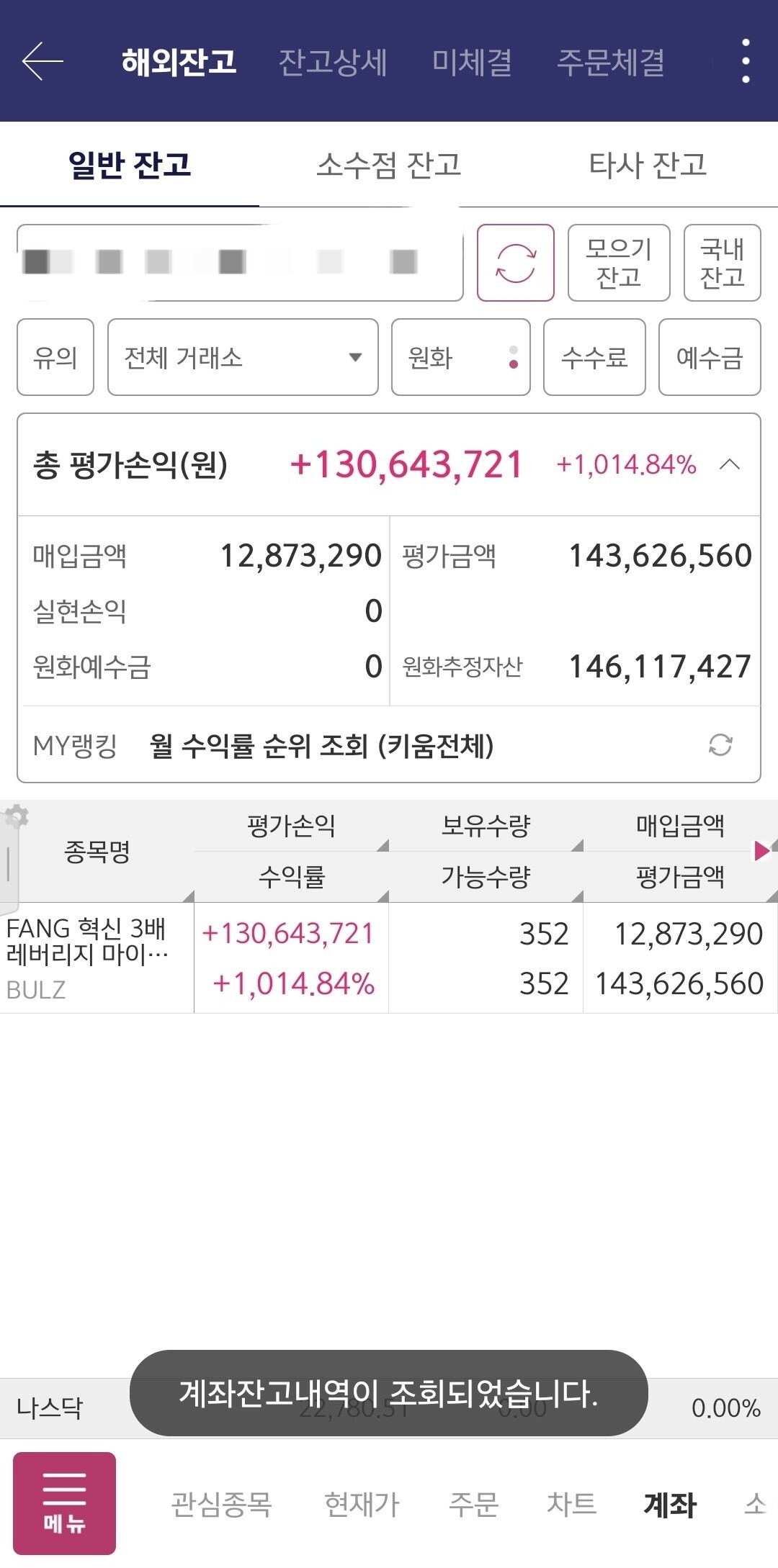Collapse the 총 평가손익 summary panel
778x1568 pixels.
point(730,464)
